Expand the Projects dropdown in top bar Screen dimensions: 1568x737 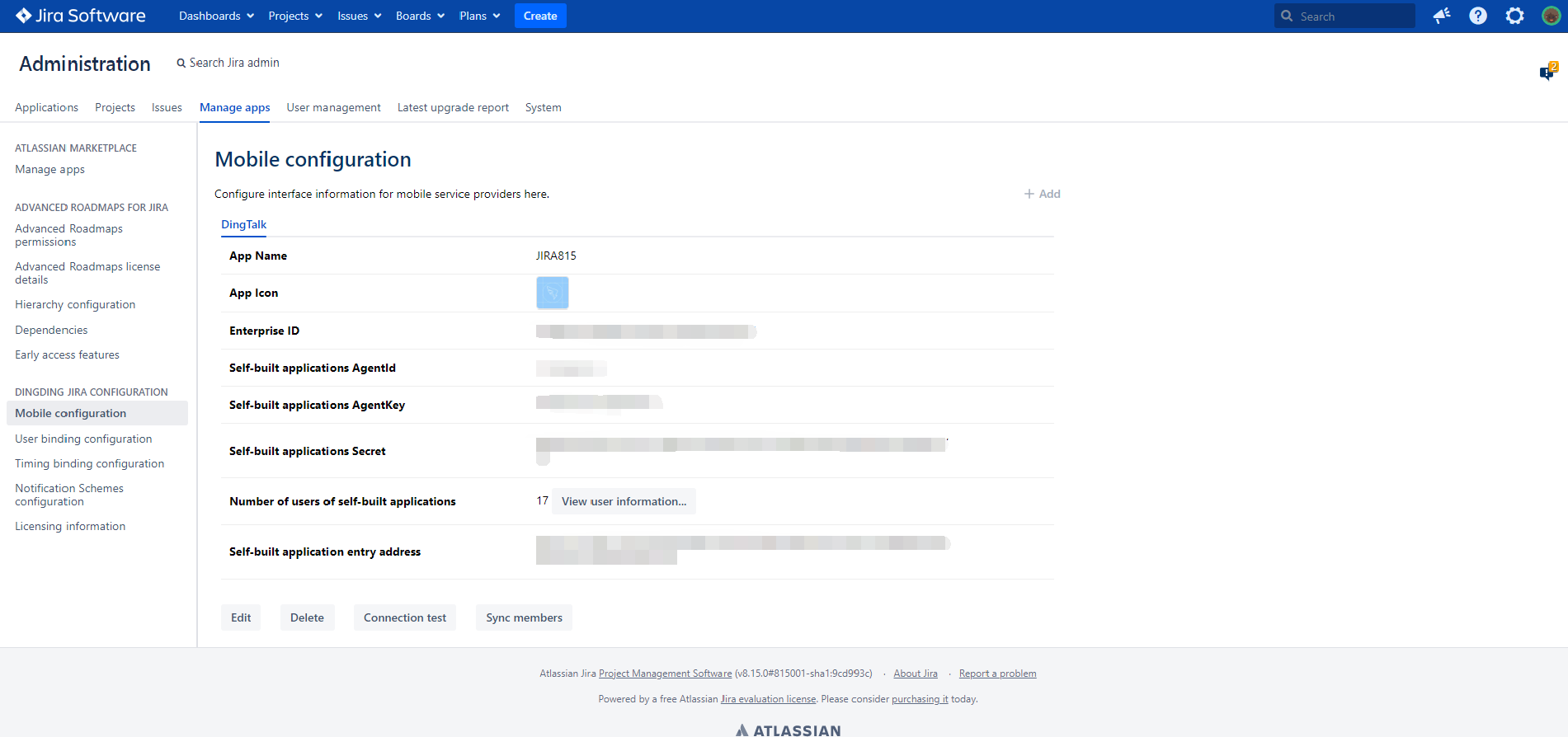click(294, 16)
